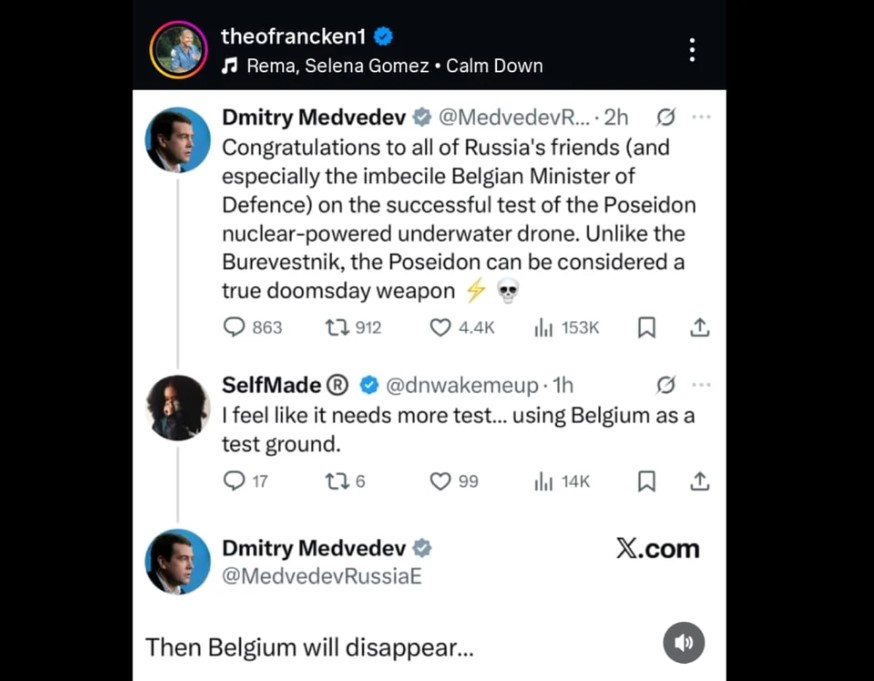The width and height of the screenshot is (874, 681).
Task: Tap SelfMade's profile avatar
Action: tap(178, 407)
